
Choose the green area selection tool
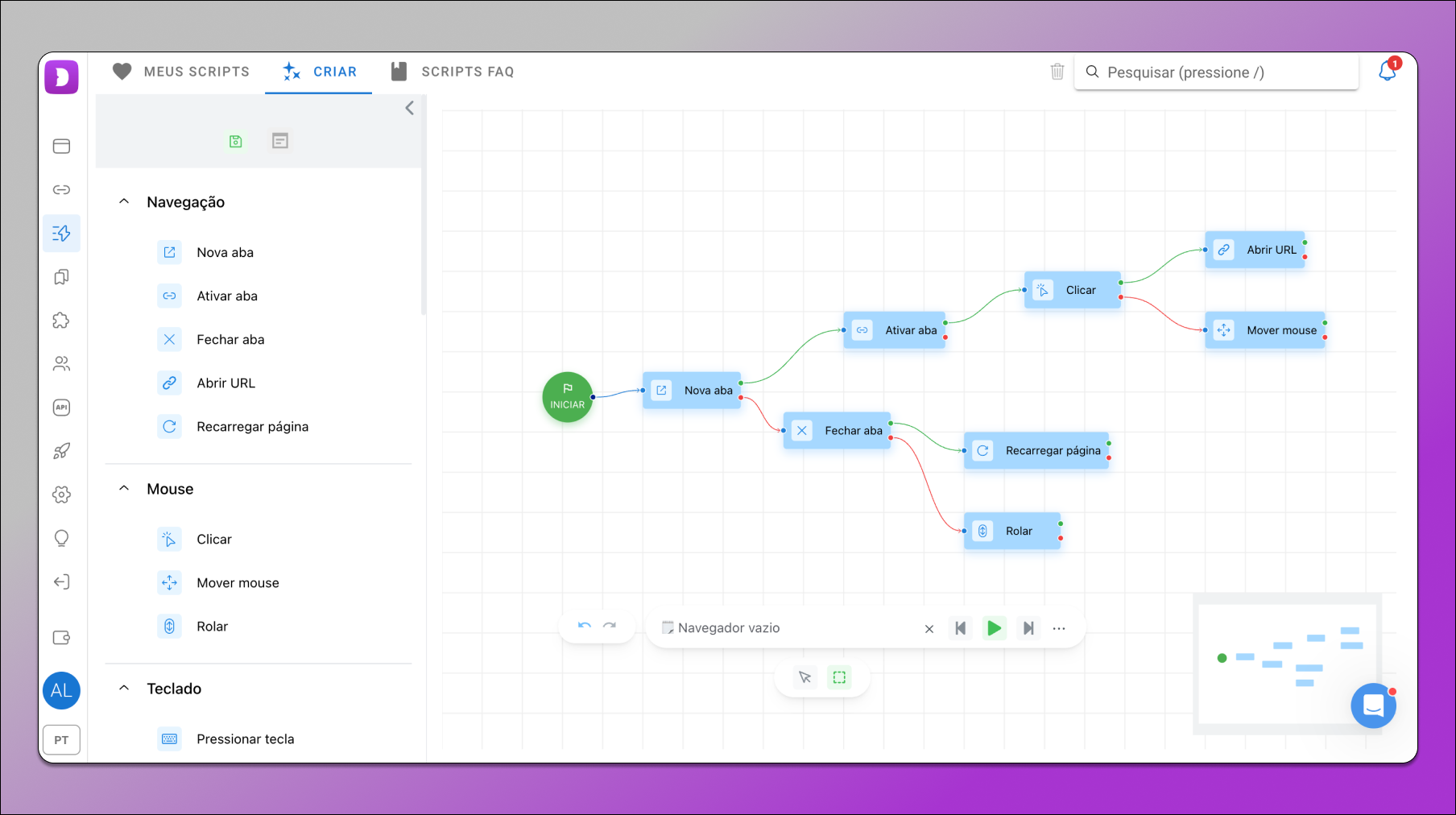[839, 677]
